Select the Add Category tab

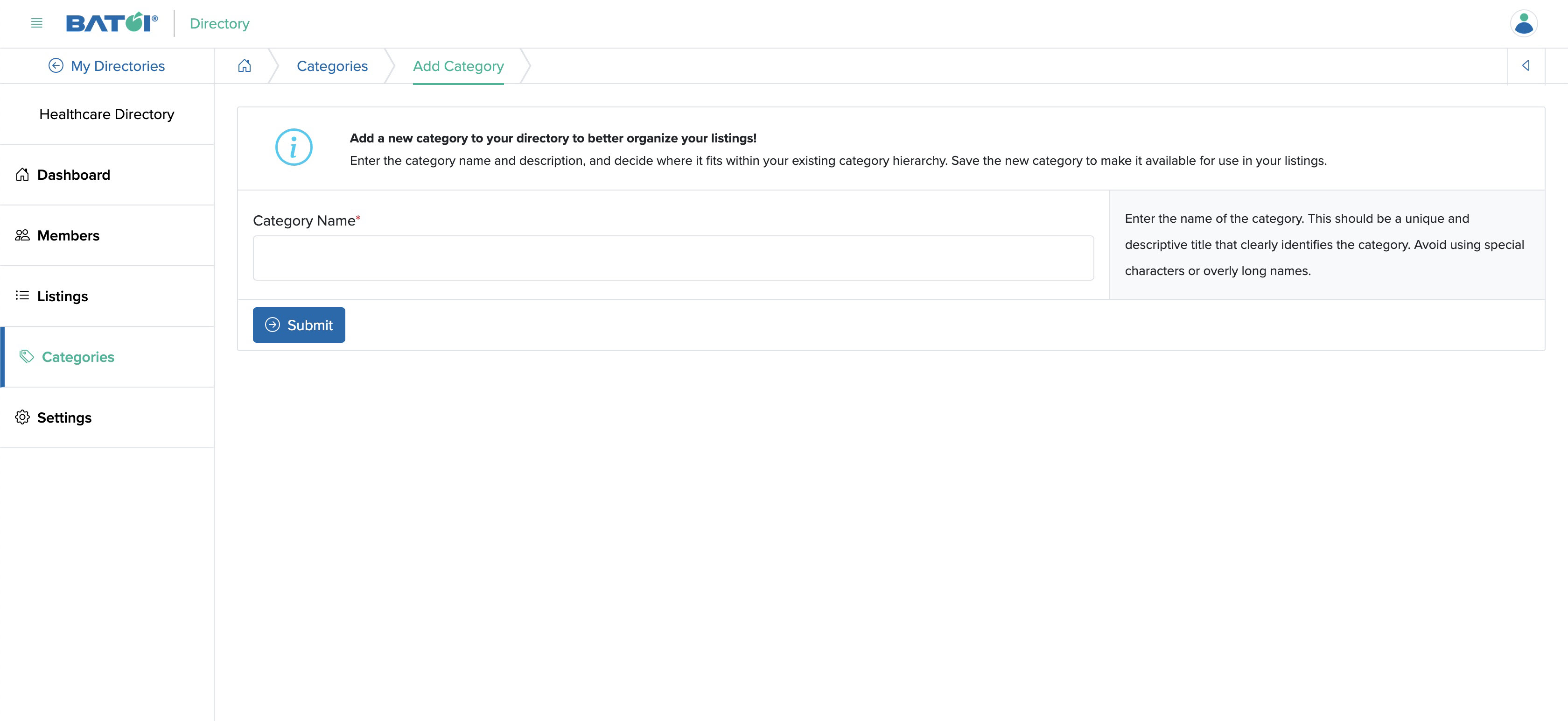click(458, 65)
